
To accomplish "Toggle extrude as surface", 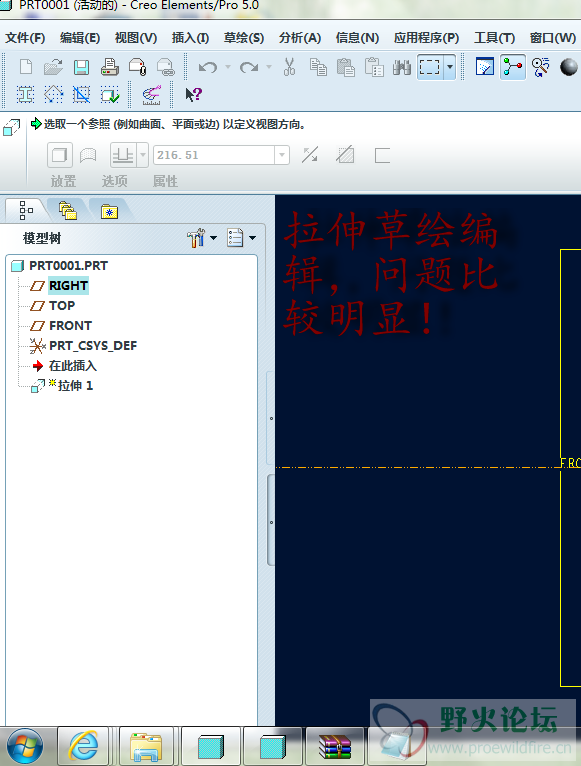I will point(88,155).
